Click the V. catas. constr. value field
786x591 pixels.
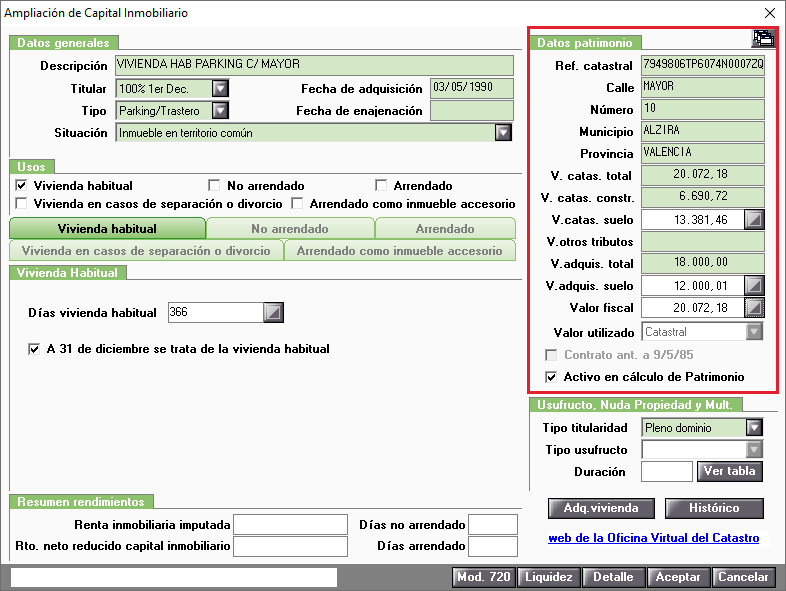[703, 198]
